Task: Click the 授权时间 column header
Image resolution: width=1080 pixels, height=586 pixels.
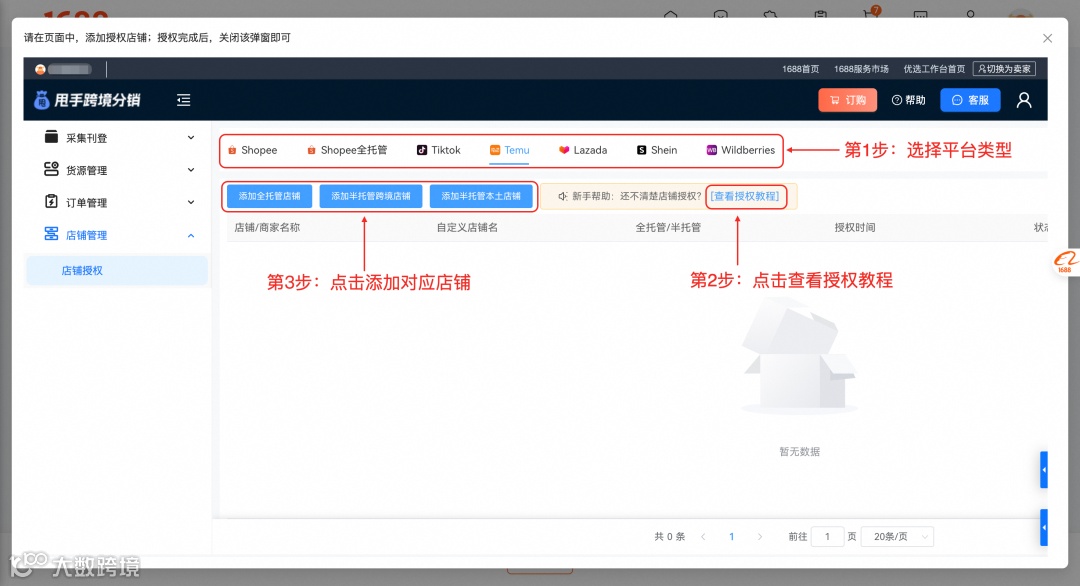Action: point(855,227)
